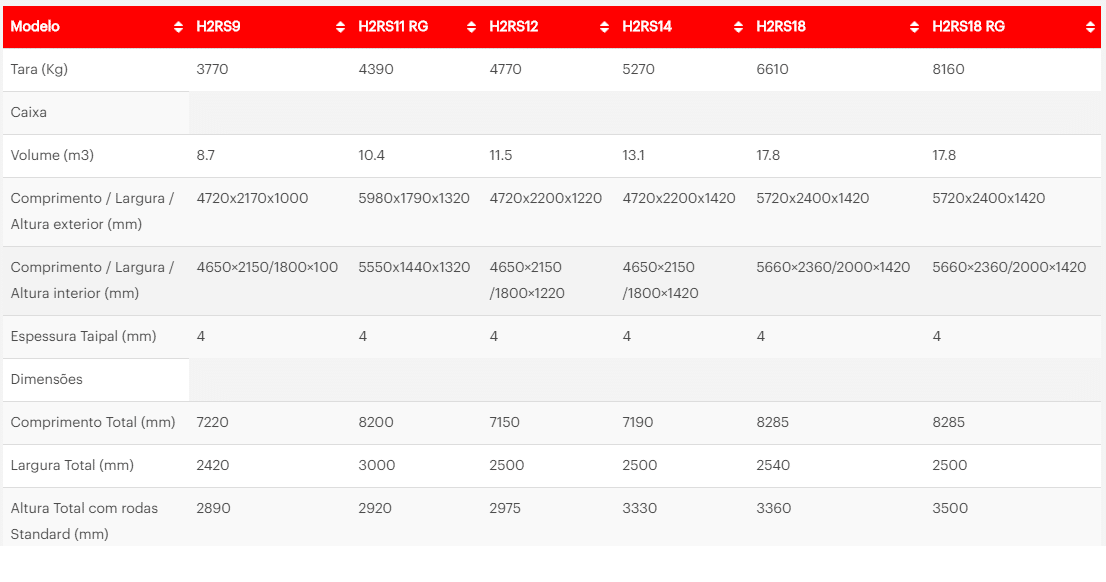Click total height value 3360
The width and height of the screenshot is (1106, 582).
[x=774, y=509]
